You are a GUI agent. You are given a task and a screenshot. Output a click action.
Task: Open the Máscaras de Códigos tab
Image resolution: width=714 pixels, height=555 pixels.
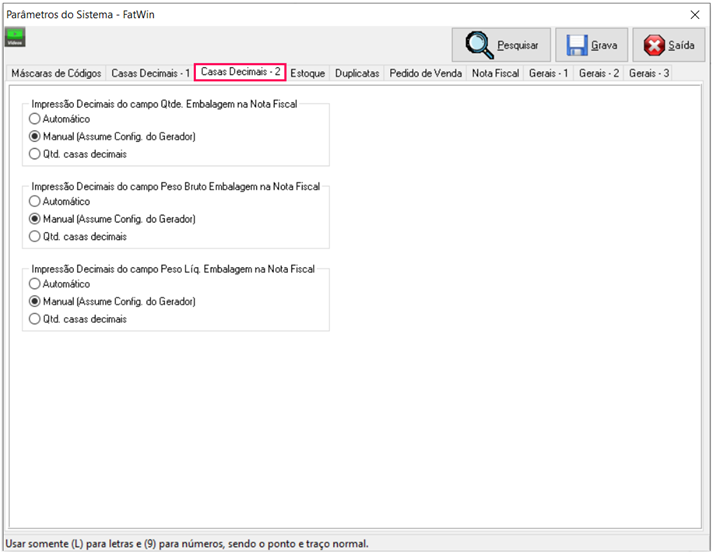coord(55,74)
